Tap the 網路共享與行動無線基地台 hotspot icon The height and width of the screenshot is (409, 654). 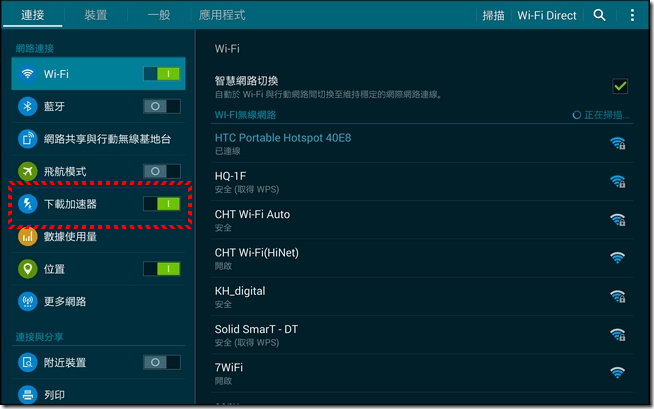click(x=27, y=138)
